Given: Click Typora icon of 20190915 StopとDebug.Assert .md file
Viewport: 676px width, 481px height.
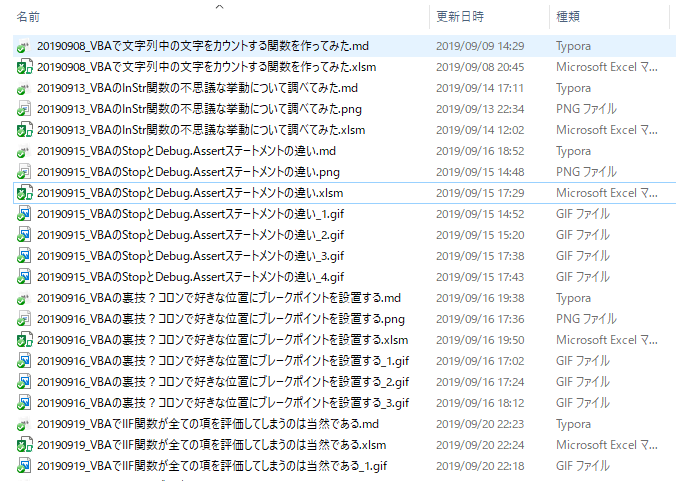Looking at the screenshot, I should [x=24, y=151].
